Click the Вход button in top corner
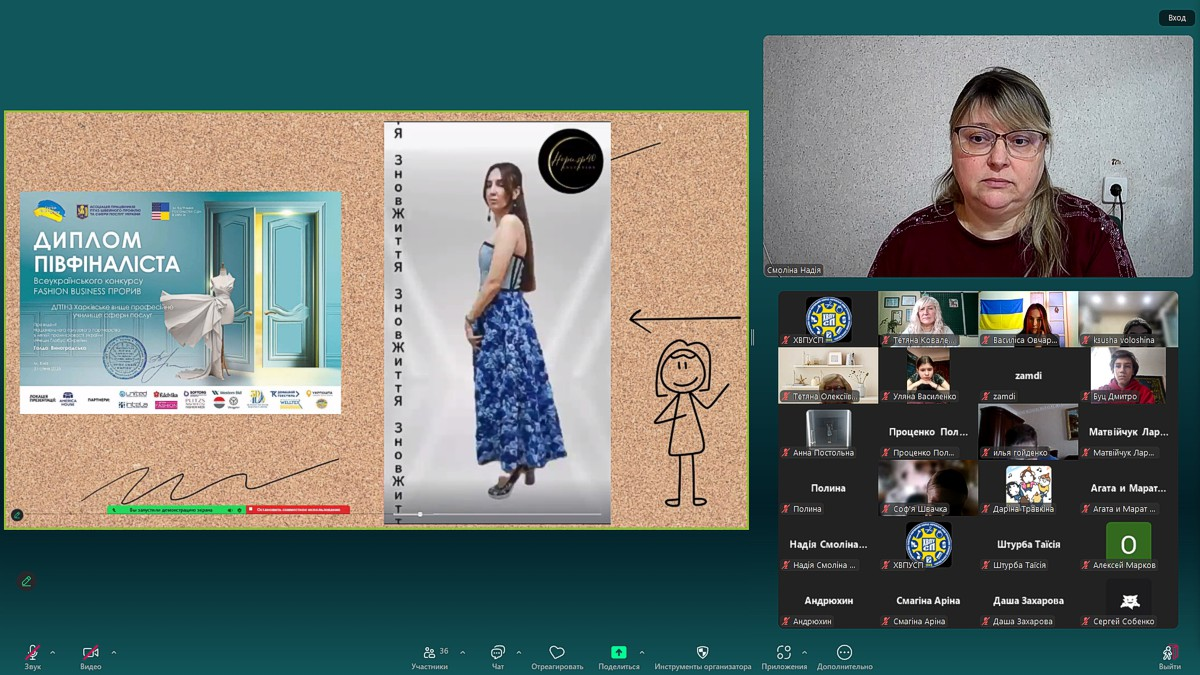Viewport: 1200px width, 675px height. pos(1177,18)
